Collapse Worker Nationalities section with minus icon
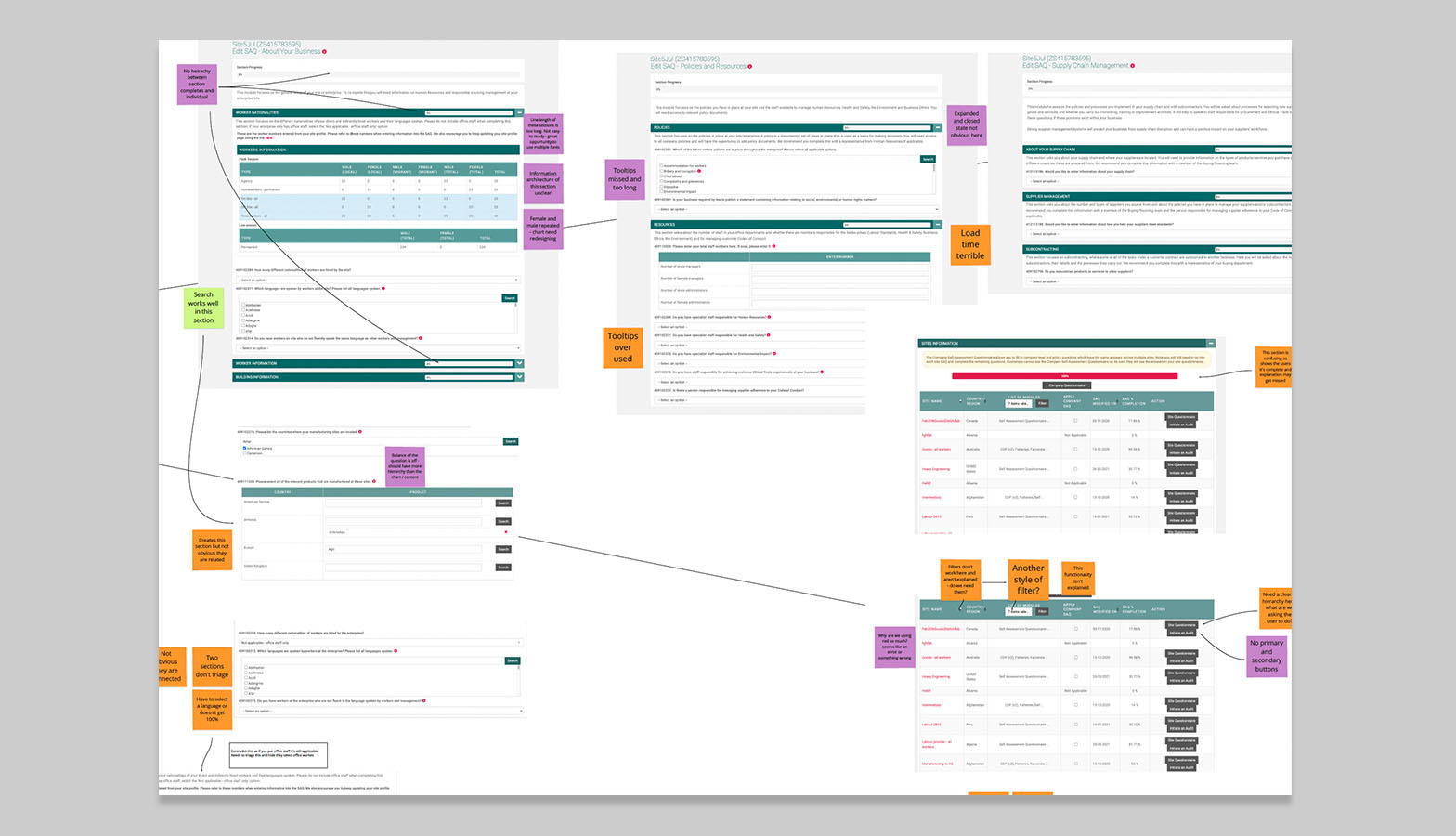 click(x=519, y=112)
